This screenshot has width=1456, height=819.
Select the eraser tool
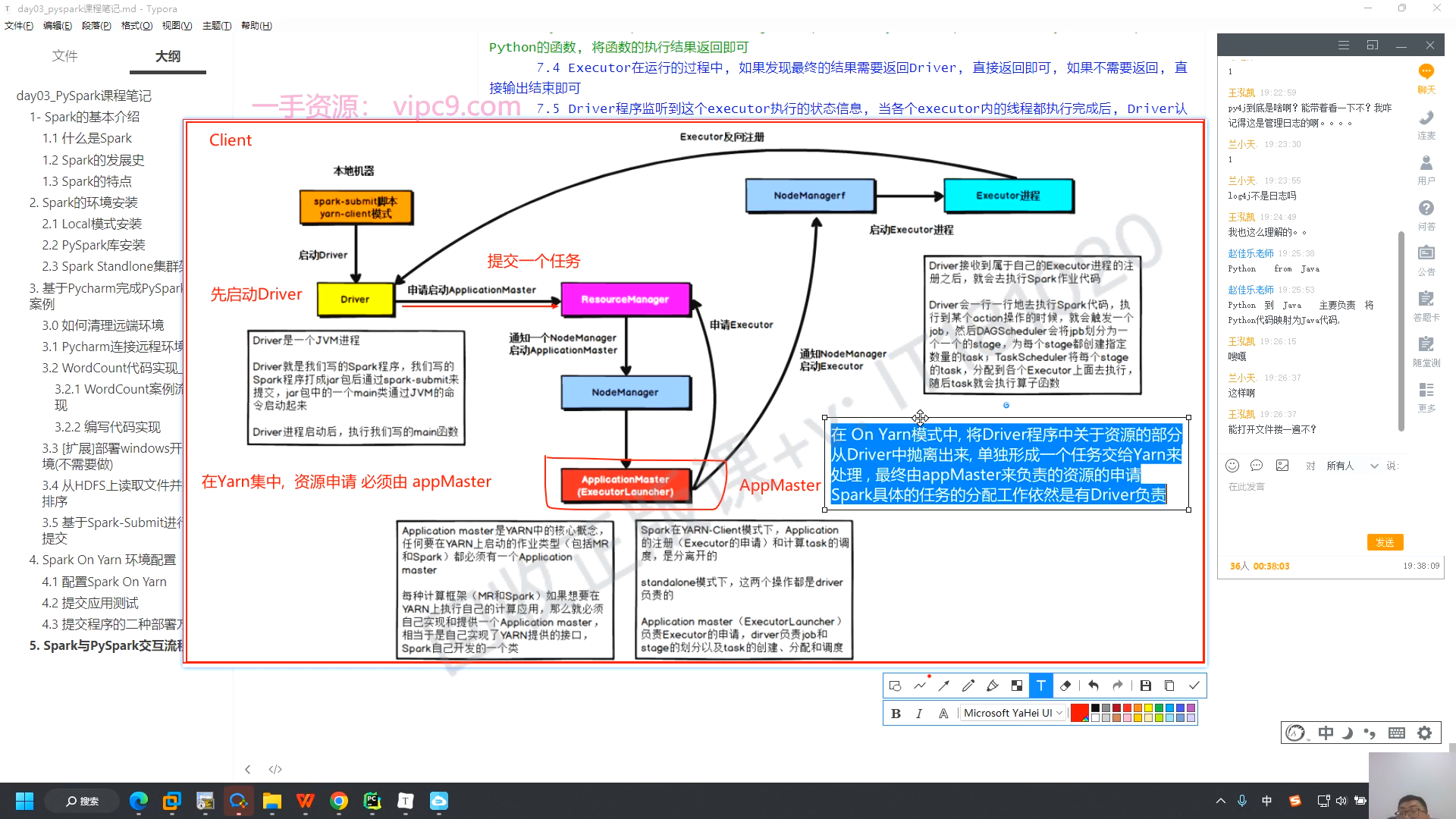click(x=1065, y=686)
